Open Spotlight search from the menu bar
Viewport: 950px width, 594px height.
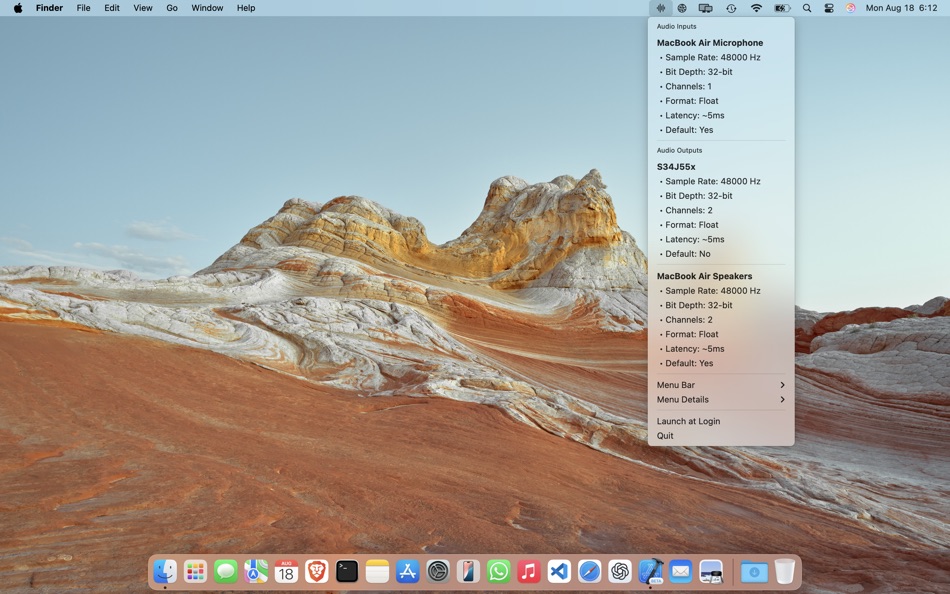pyautogui.click(x=806, y=7)
